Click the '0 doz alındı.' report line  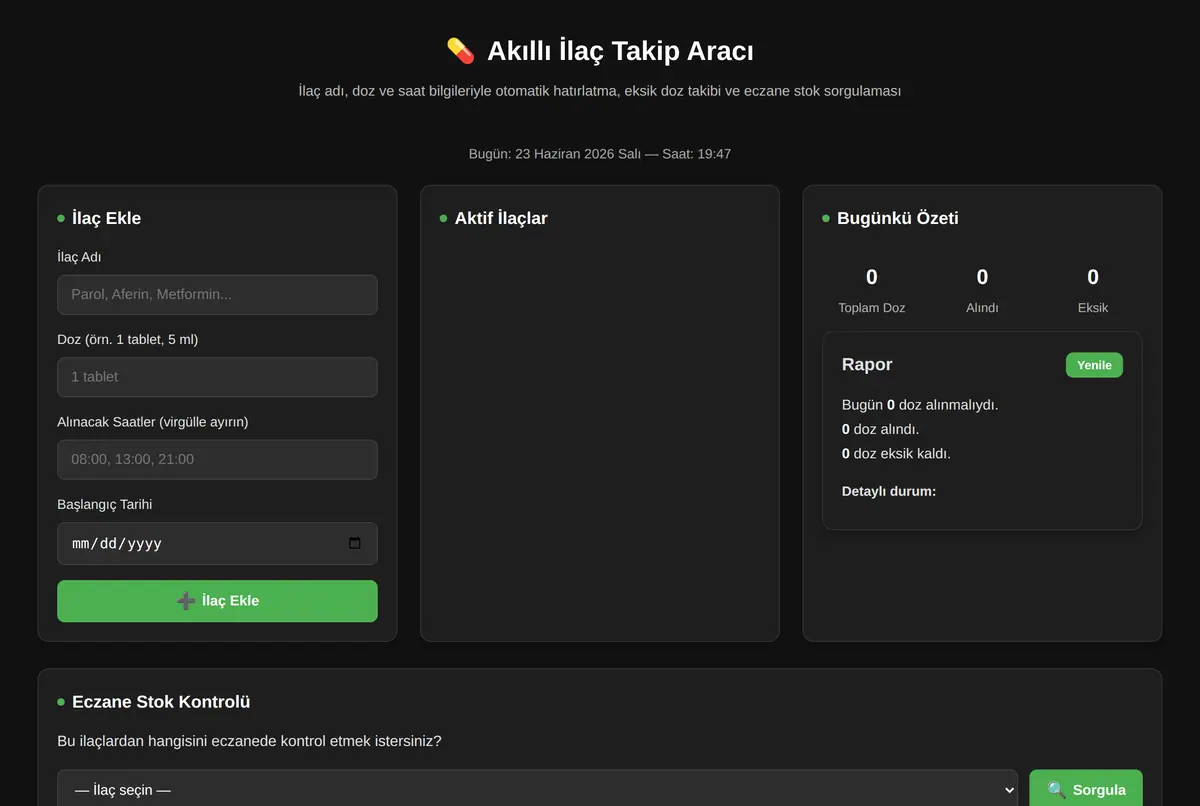880,429
